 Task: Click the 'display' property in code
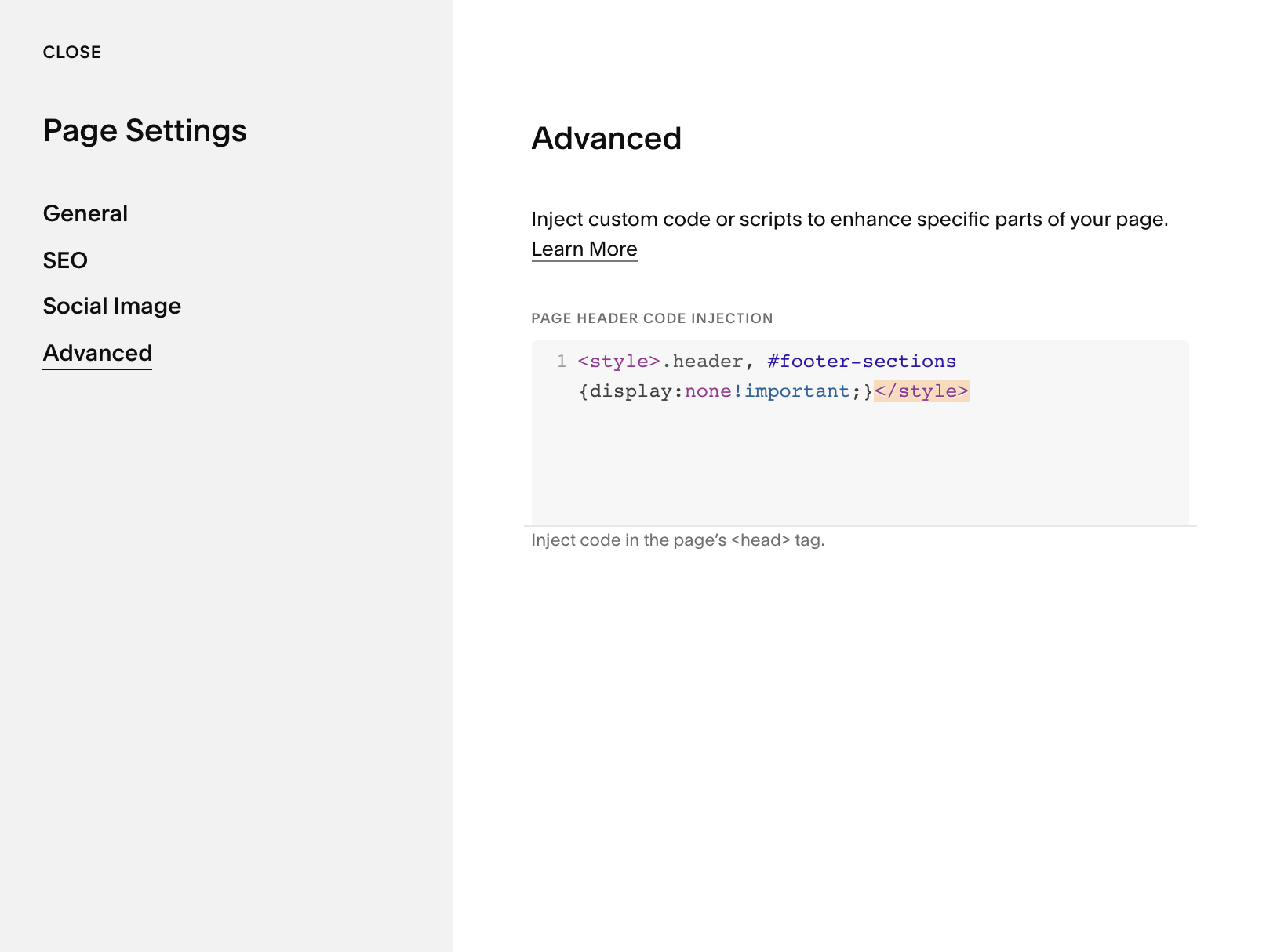631,391
